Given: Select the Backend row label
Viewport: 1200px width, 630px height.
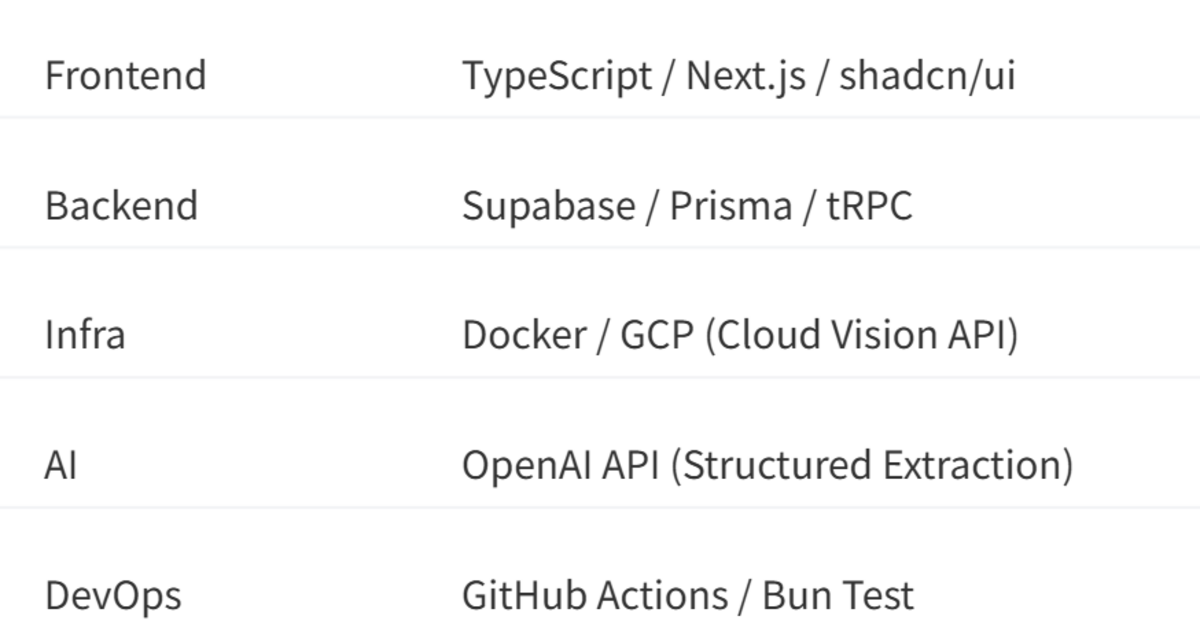Looking at the screenshot, I should (122, 206).
